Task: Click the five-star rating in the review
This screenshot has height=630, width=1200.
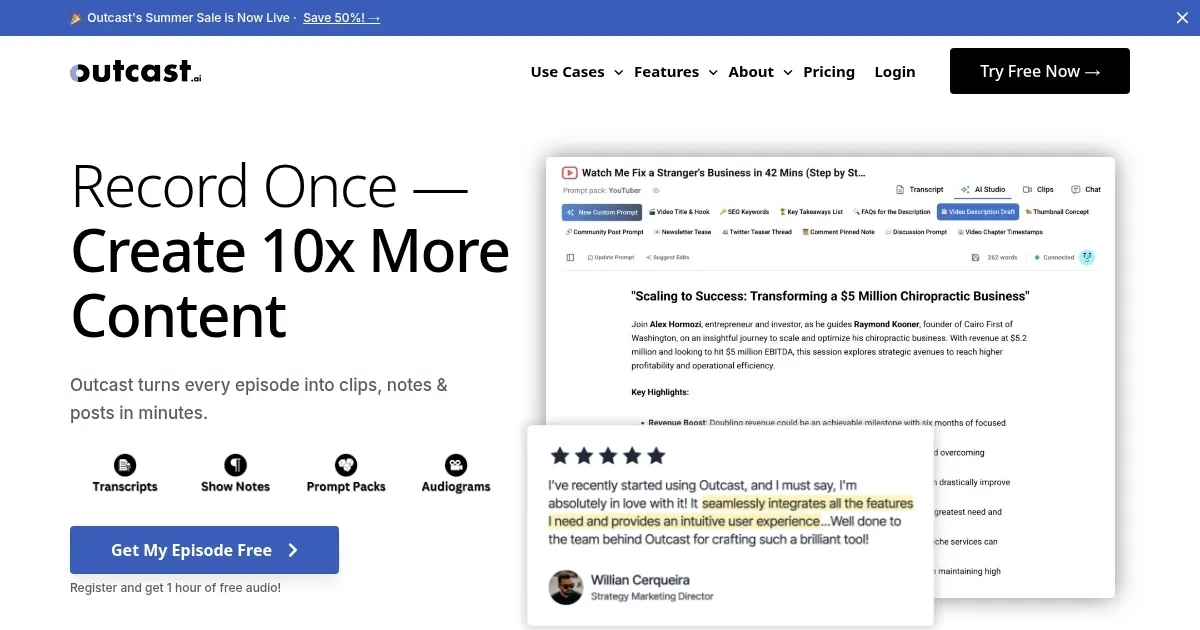Action: point(607,456)
